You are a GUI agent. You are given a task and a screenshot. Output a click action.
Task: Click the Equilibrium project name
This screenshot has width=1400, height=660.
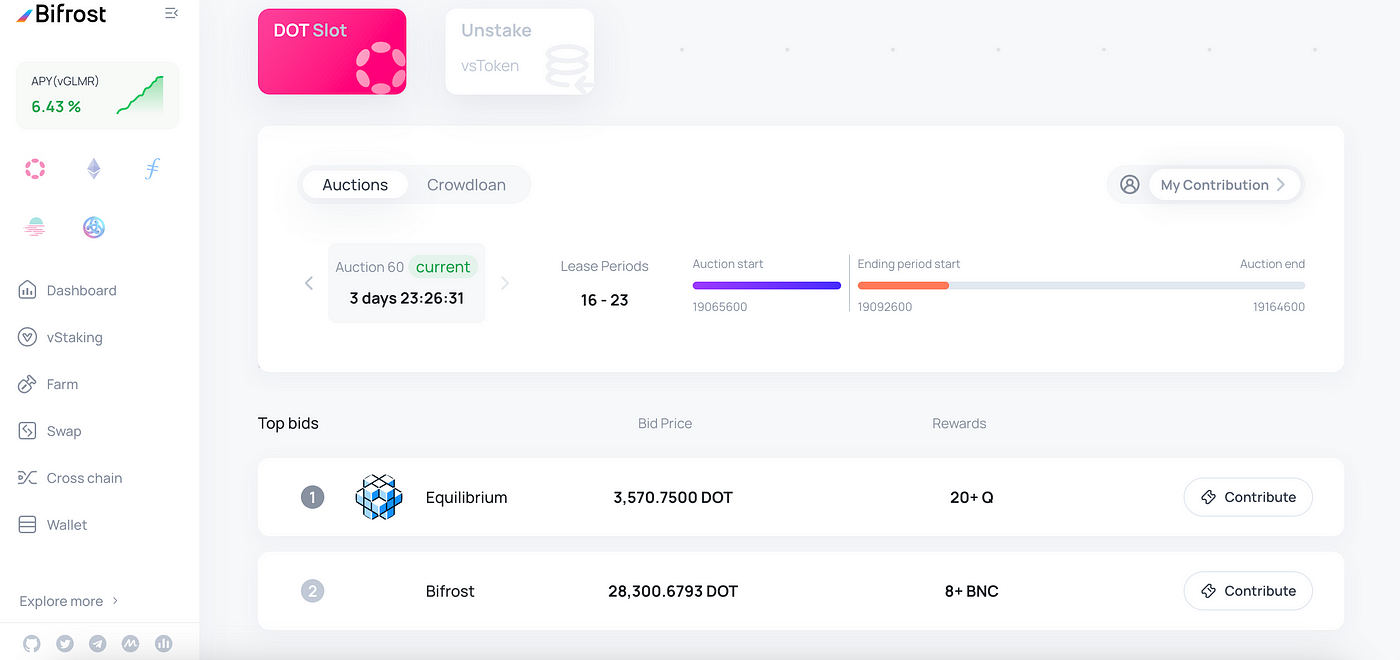tap(467, 497)
